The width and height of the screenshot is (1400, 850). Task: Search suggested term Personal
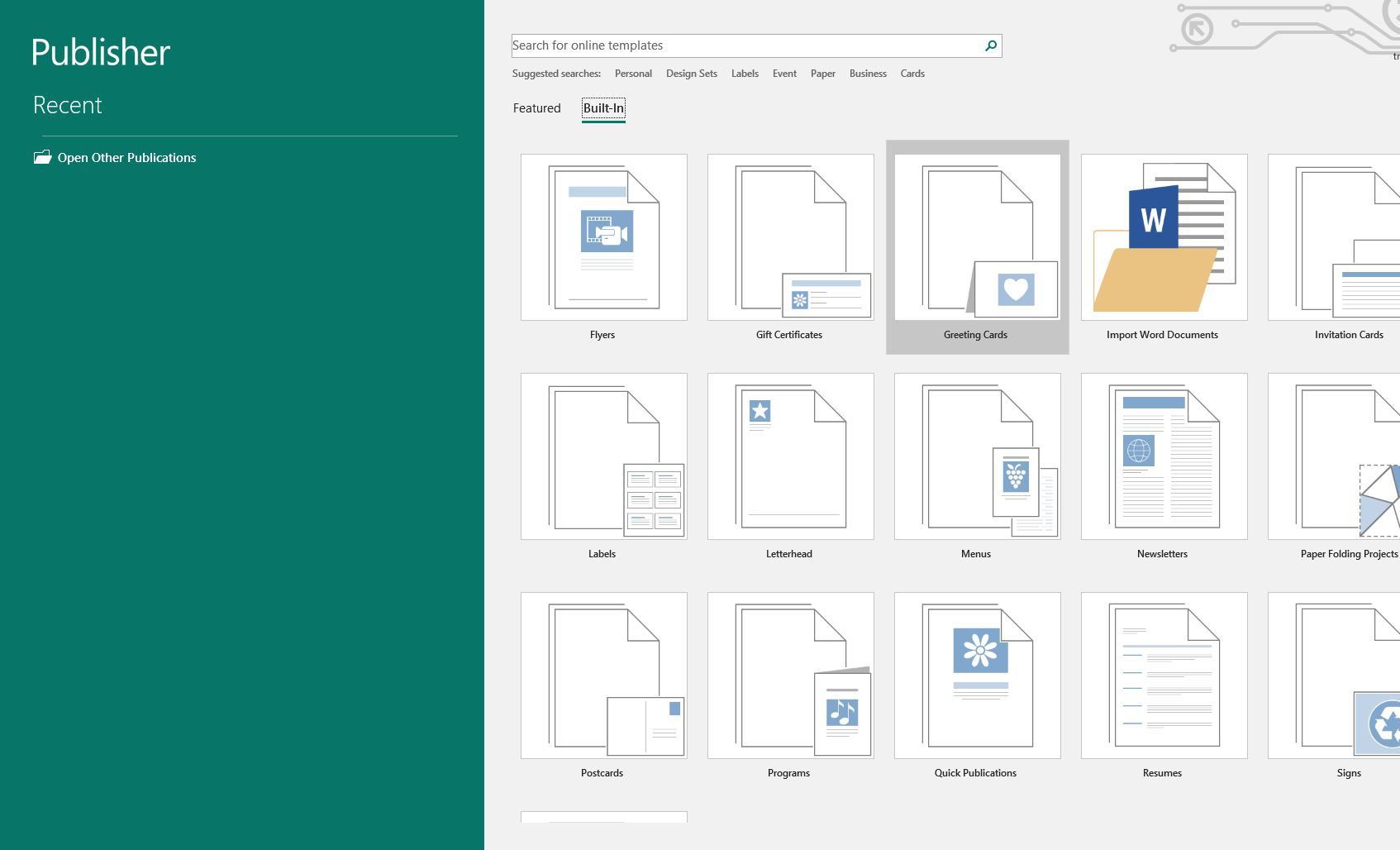tap(633, 74)
